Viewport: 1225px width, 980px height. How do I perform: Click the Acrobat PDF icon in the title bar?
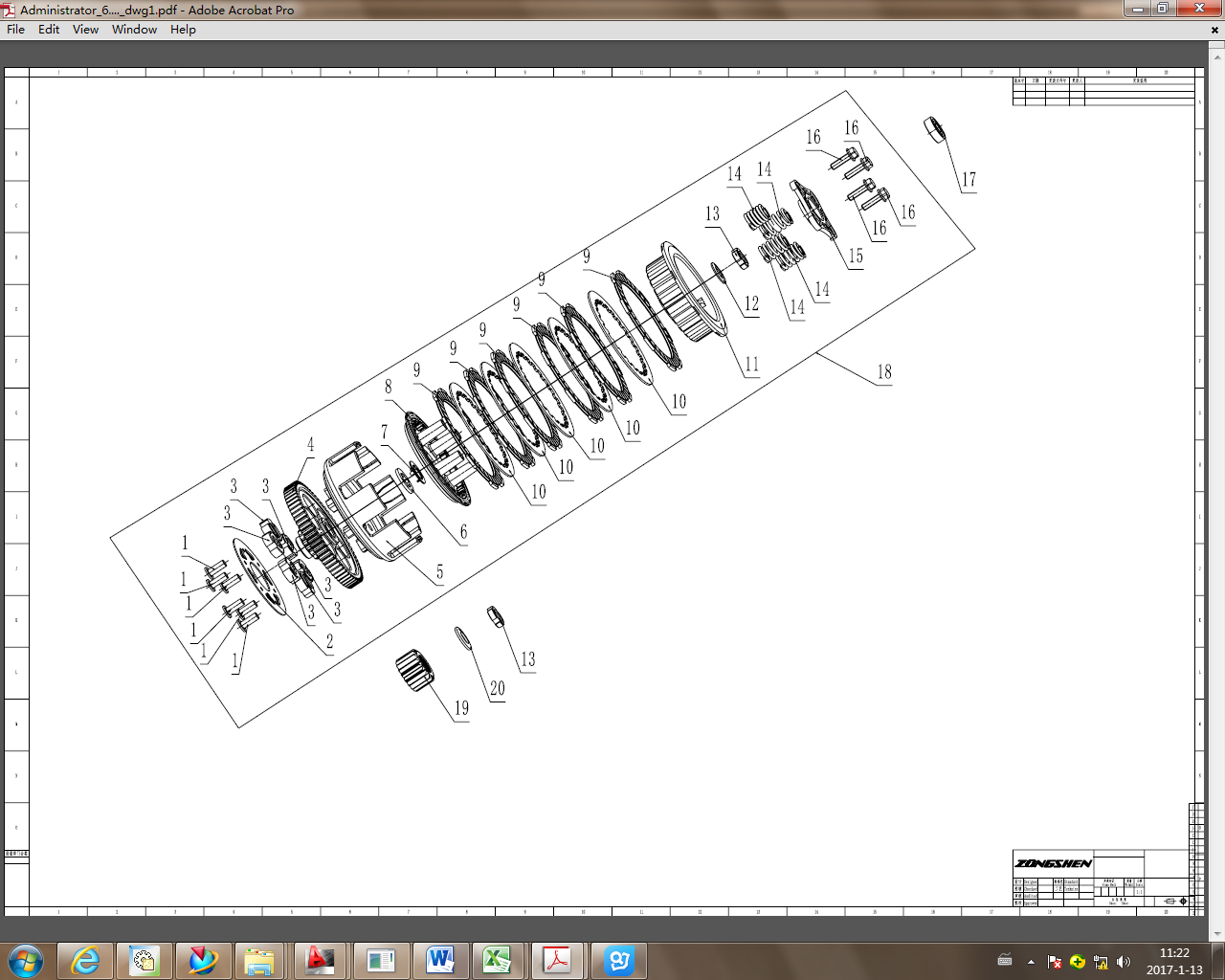tap(8, 10)
